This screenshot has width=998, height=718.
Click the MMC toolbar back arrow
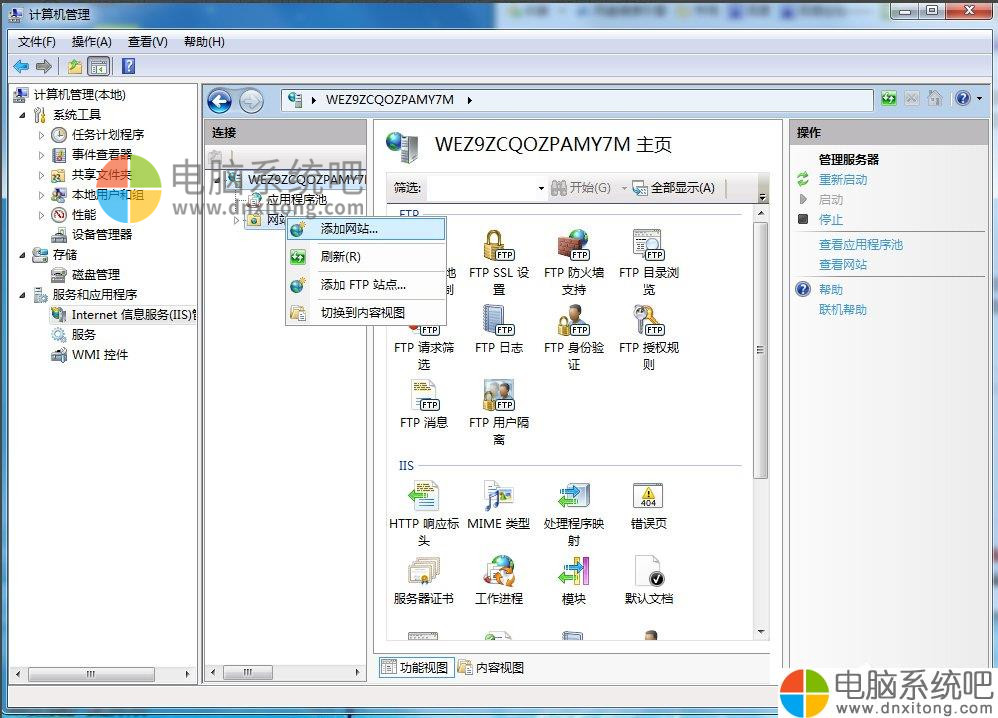[x=21, y=66]
